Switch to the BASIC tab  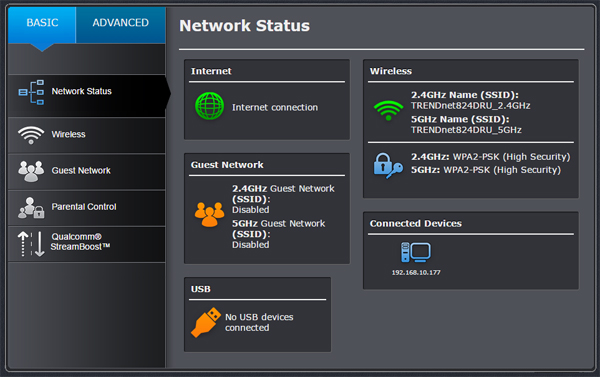pyautogui.click(x=42, y=25)
